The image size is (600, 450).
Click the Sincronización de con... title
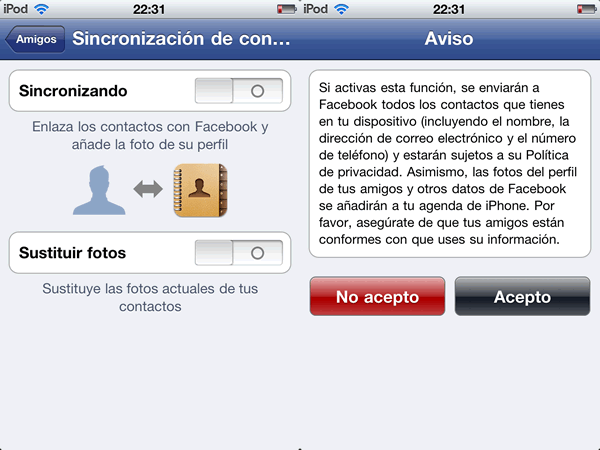tap(181, 39)
